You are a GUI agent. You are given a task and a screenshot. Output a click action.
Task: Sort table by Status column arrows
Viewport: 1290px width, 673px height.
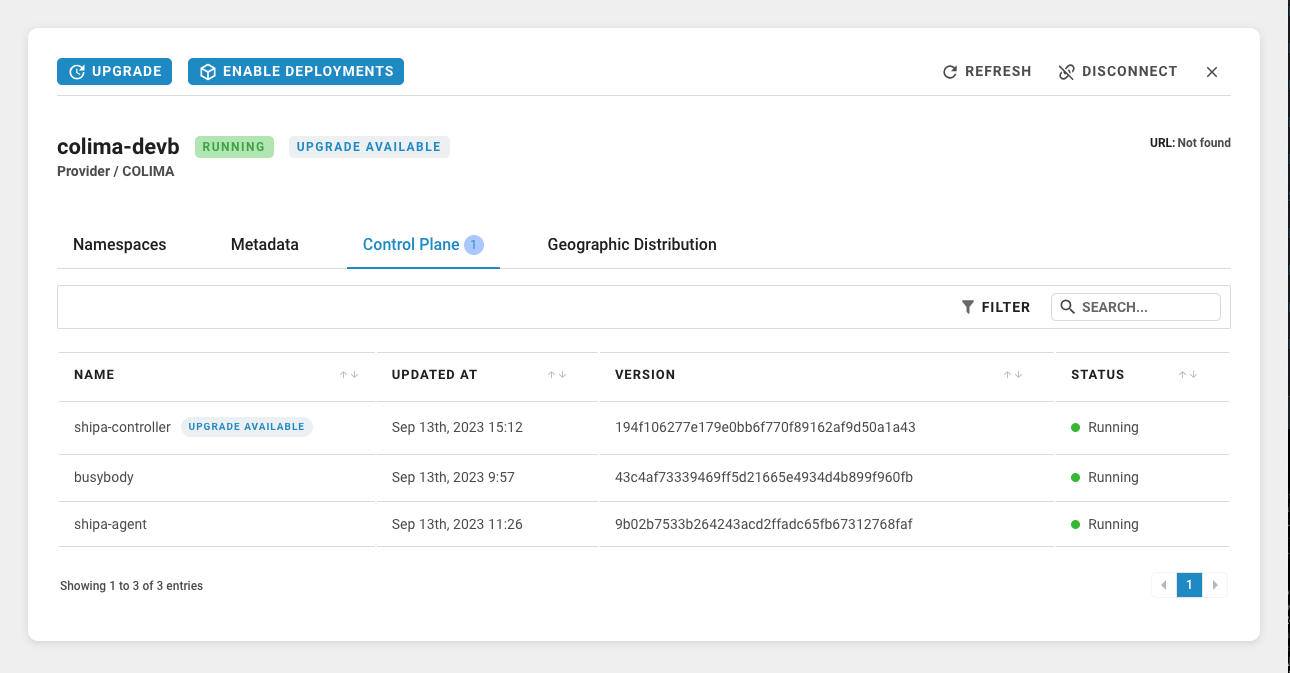1188,375
